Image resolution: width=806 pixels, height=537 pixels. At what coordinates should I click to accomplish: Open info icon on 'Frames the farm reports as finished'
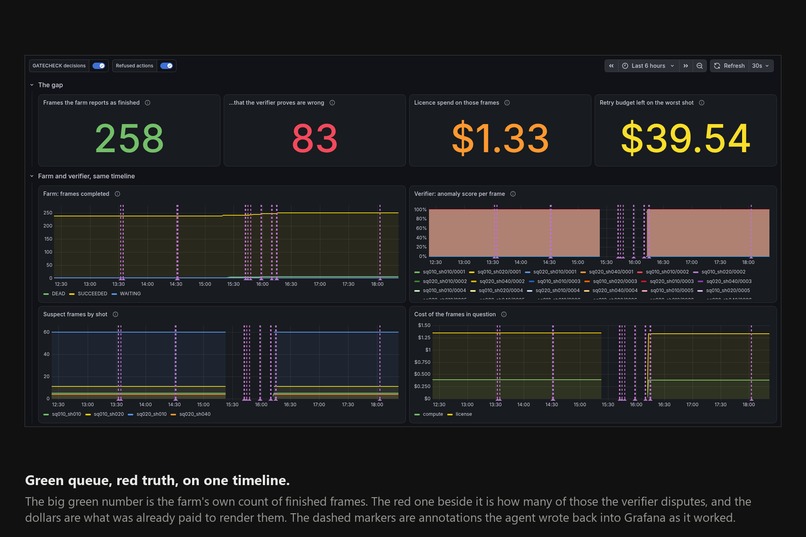click(148, 103)
